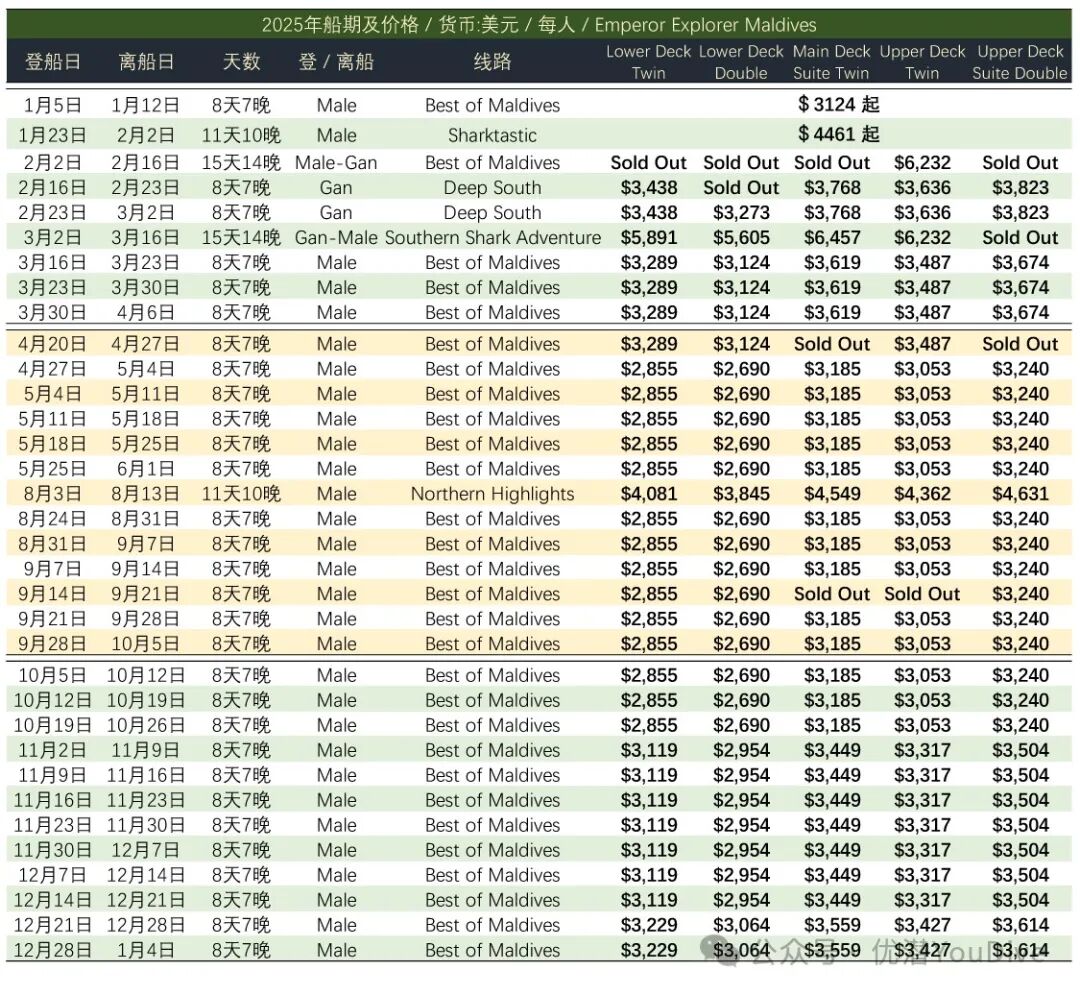Select the 'Northern Highlights' route cell

coord(492,494)
